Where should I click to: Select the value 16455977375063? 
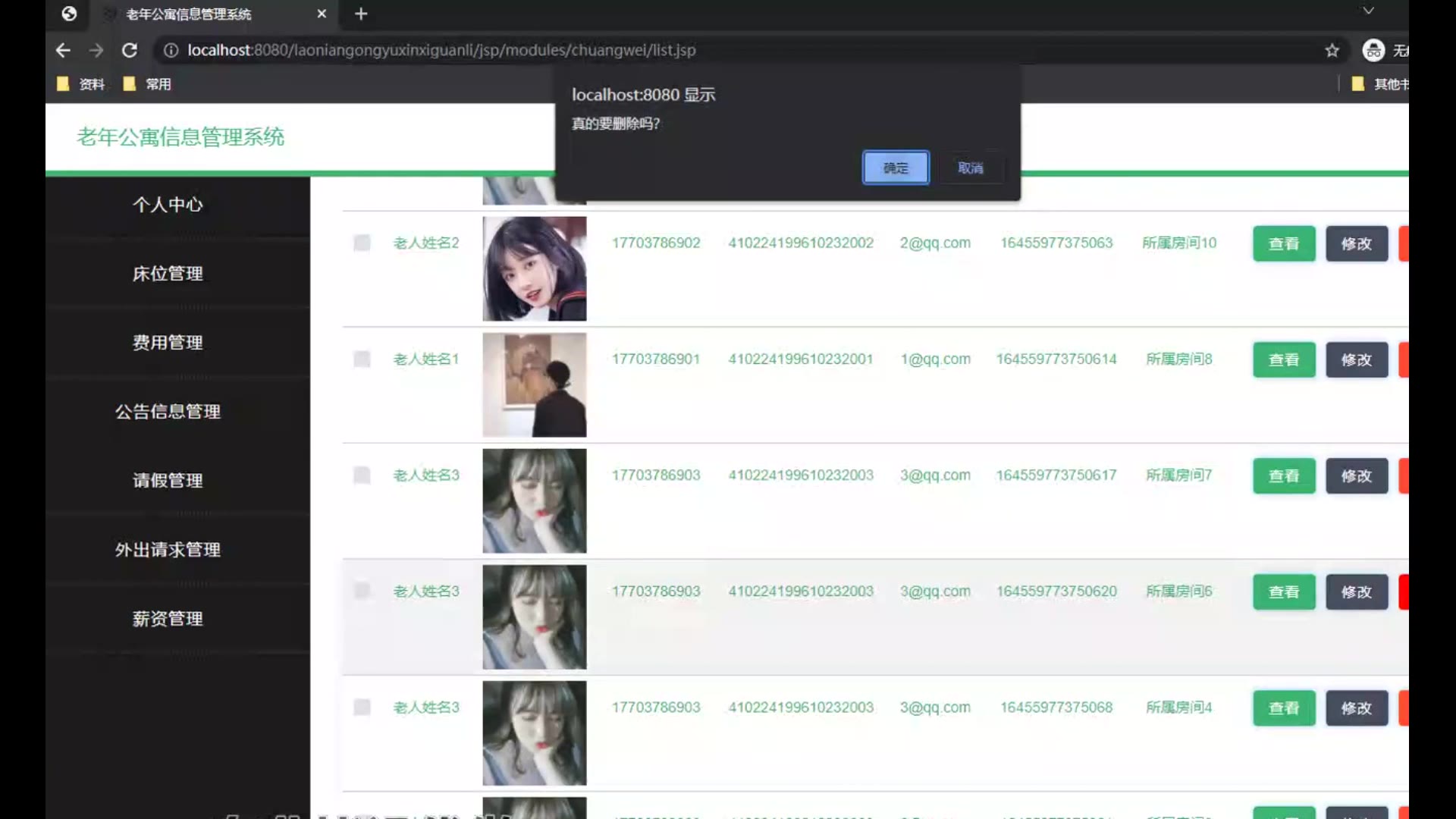1056,243
